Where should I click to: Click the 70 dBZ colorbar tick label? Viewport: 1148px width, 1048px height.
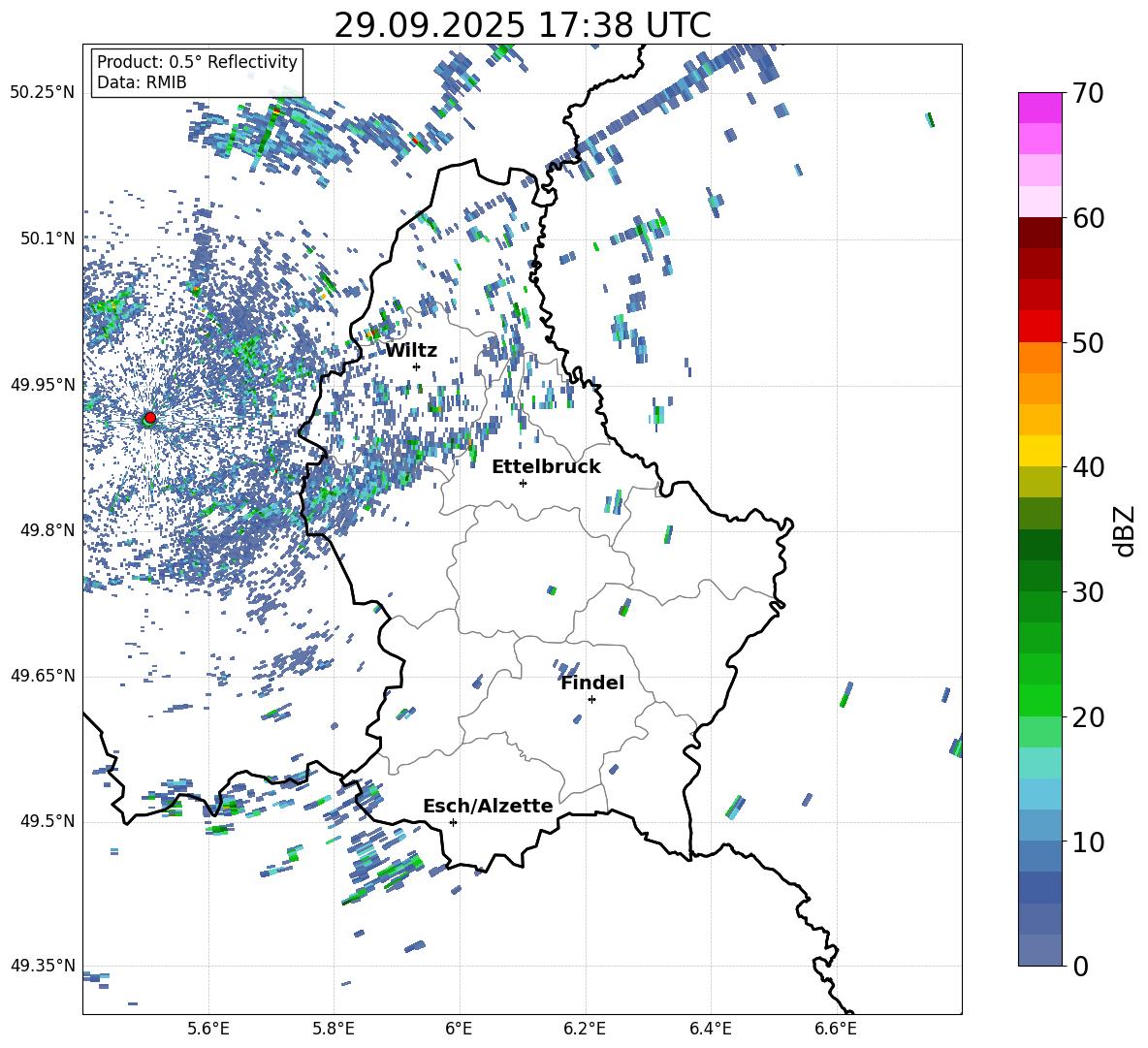point(1088,93)
